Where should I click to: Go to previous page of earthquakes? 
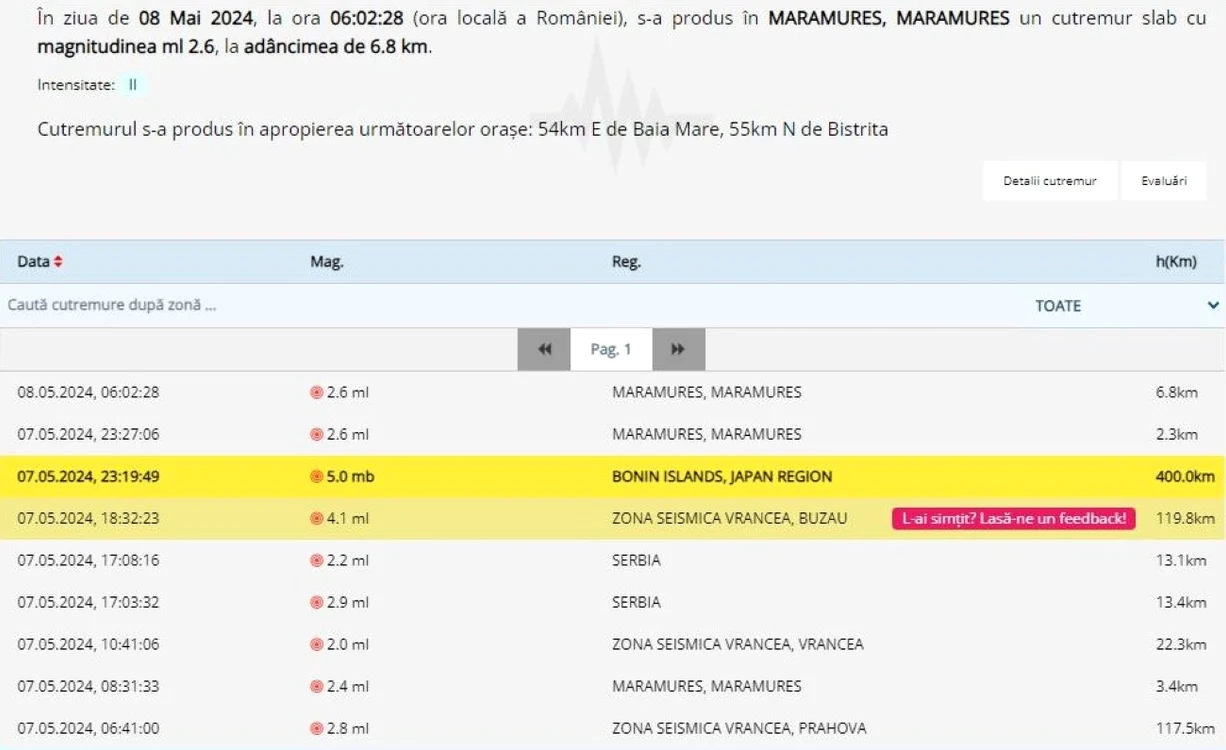click(544, 349)
